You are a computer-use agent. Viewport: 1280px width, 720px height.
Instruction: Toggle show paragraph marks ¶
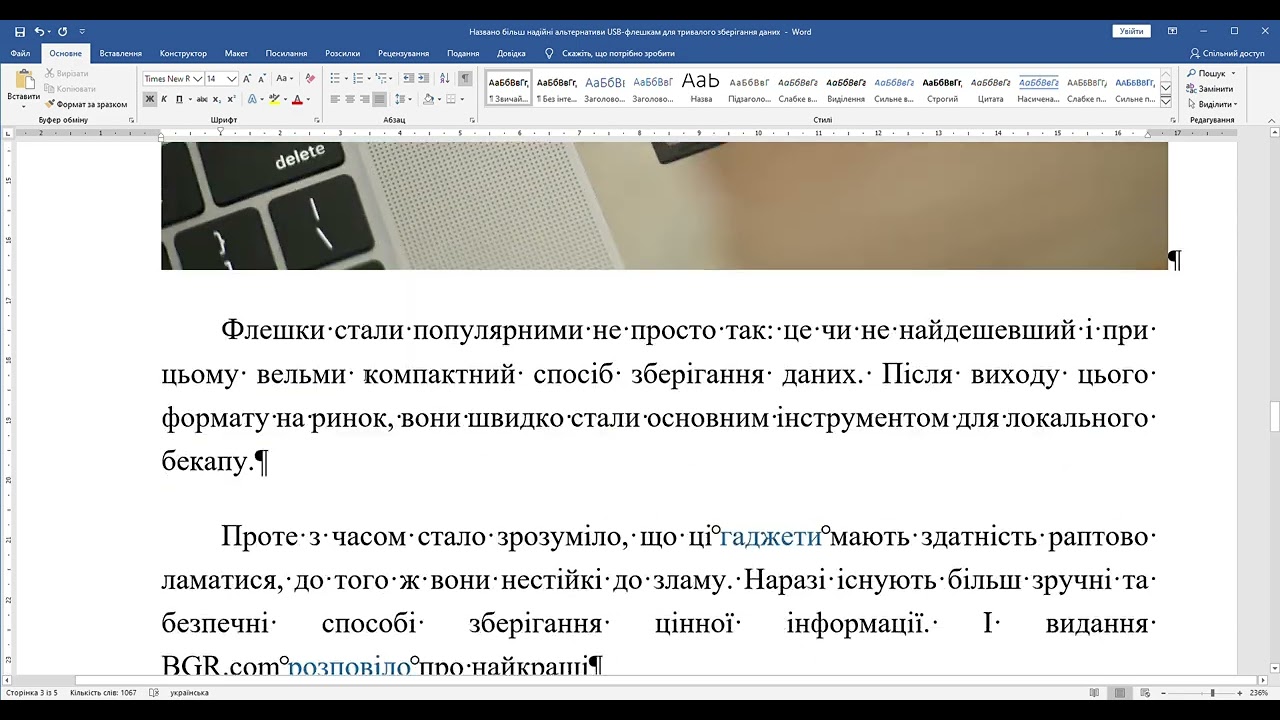[x=465, y=79]
